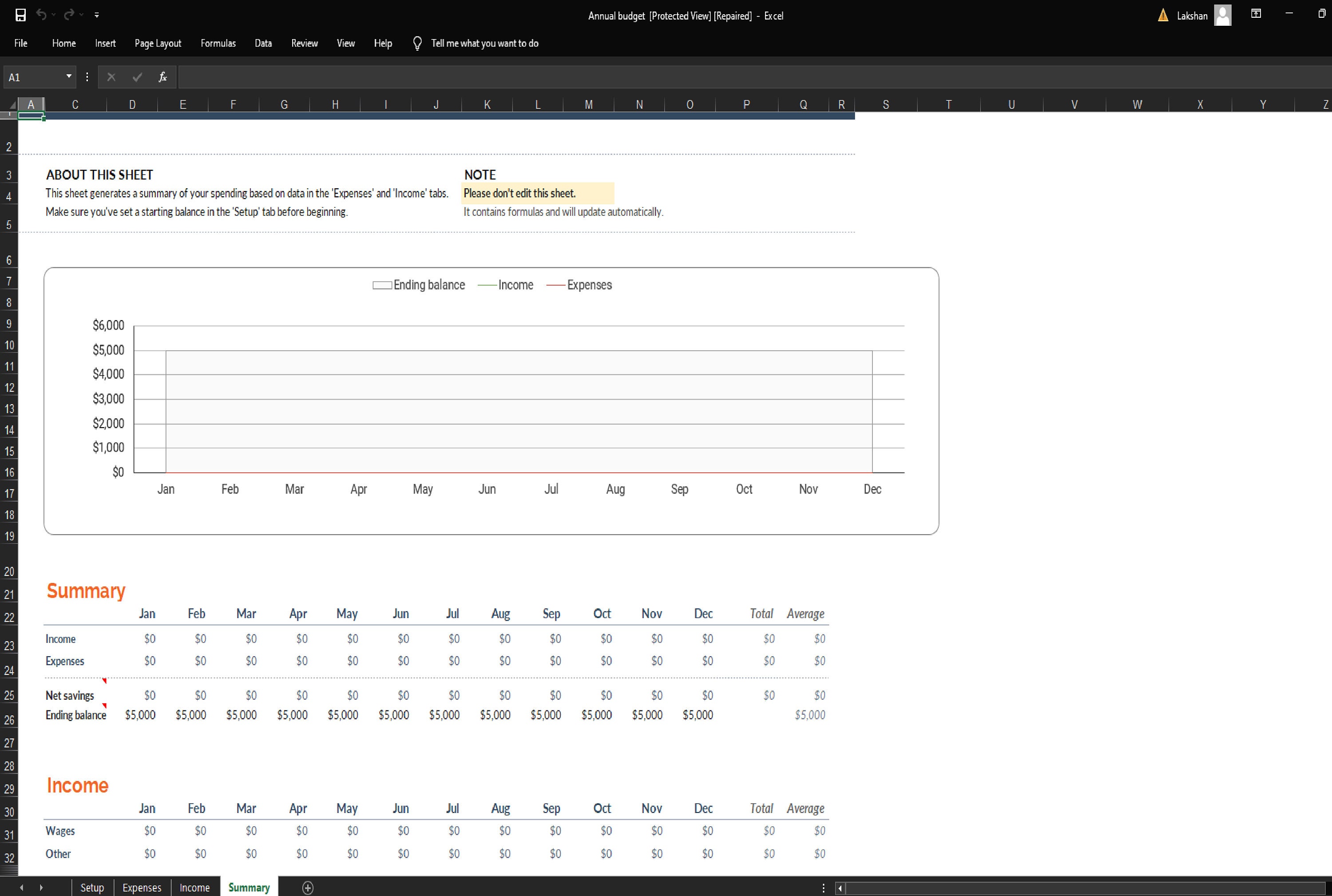Click the Cancel X icon in formula bar
Image resolution: width=1332 pixels, height=896 pixels.
point(111,77)
